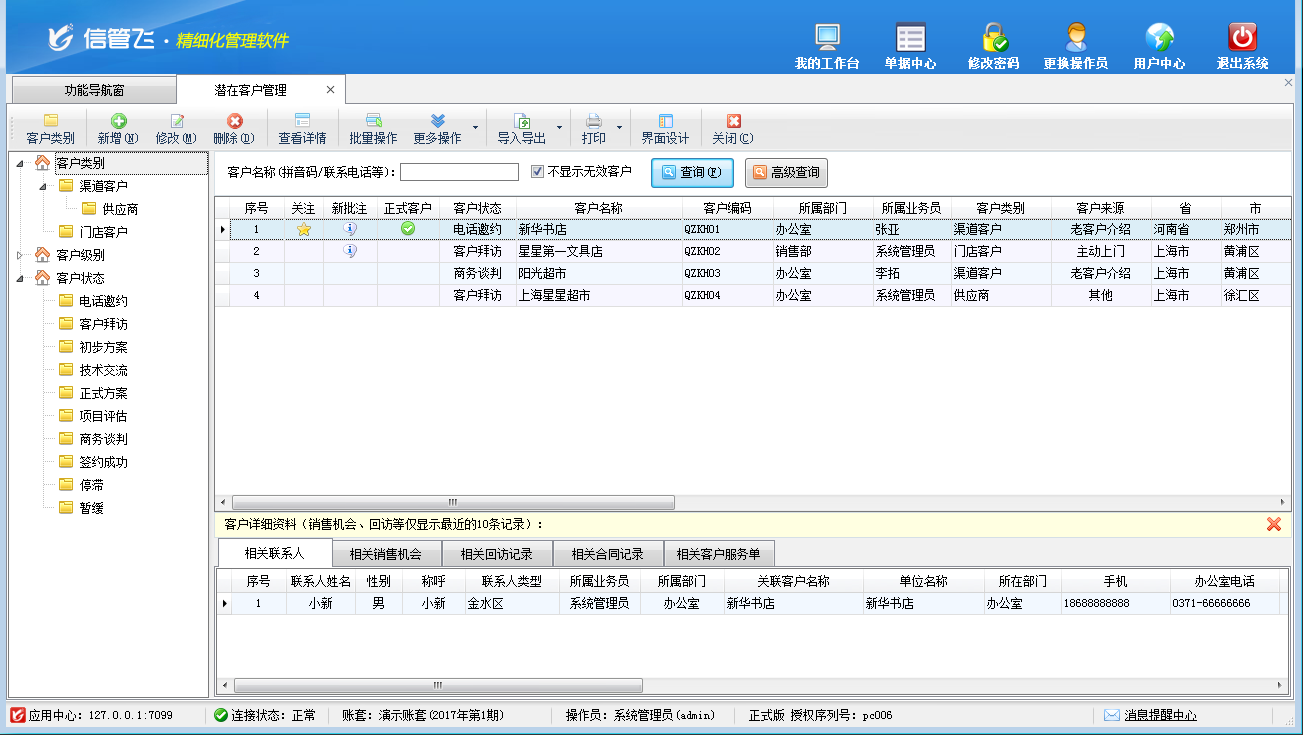
Task: Click green check mark in 正式客户 column
Action: (x=408, y=229)
